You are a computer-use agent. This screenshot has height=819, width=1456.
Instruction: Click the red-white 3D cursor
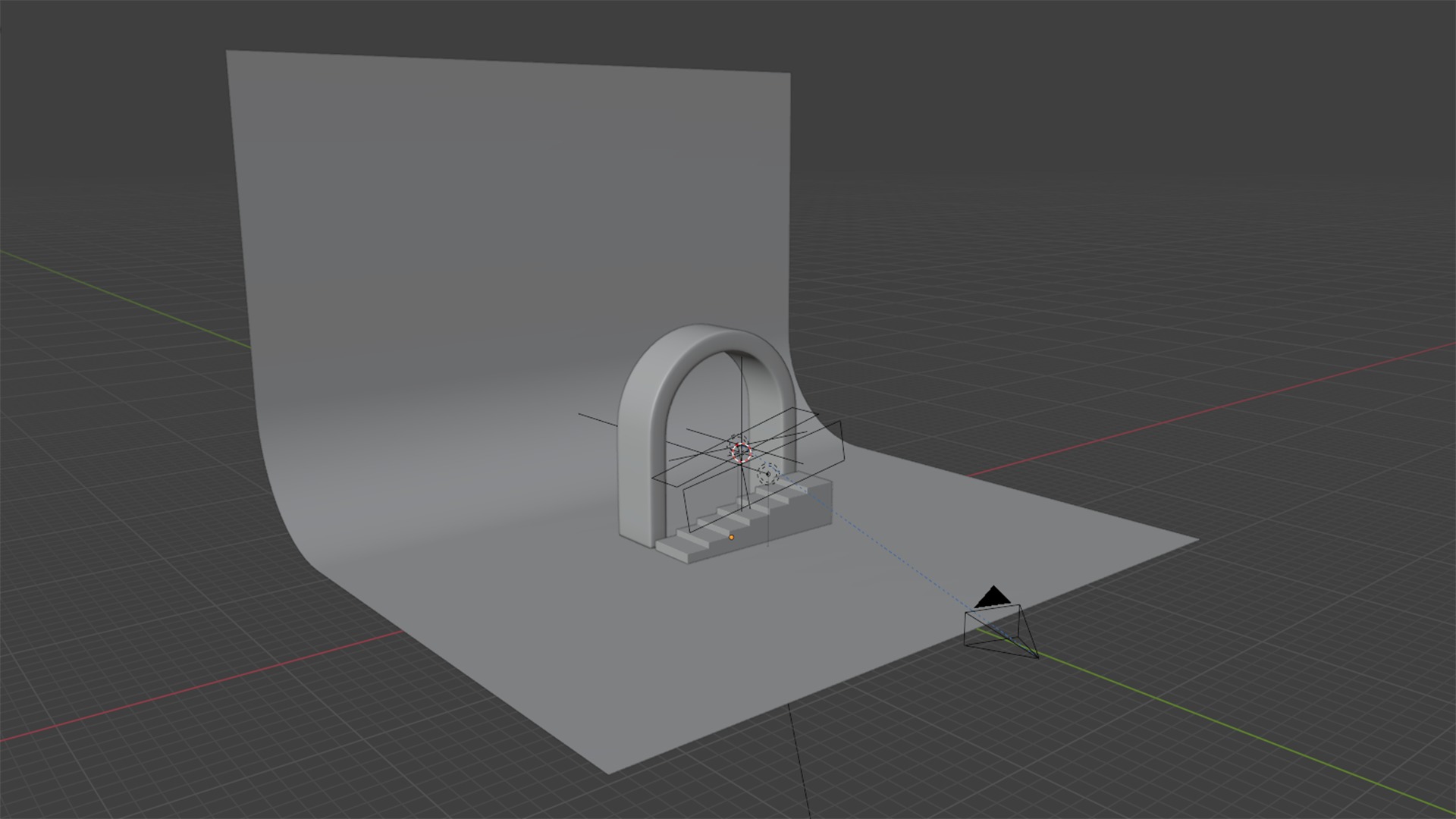pos(741,451)
